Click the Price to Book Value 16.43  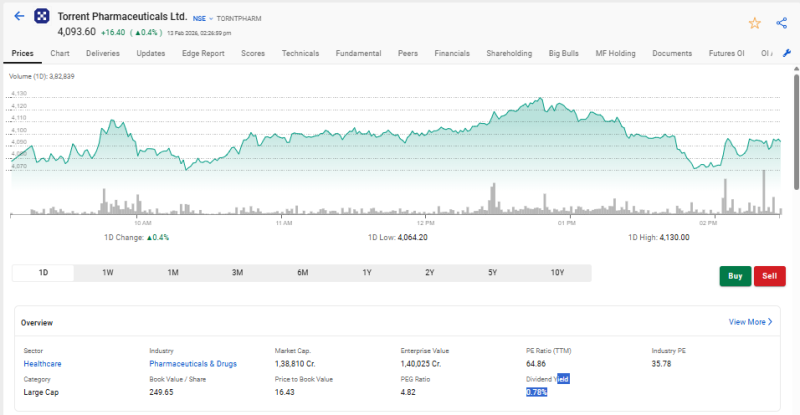click(x=285, y=393)
